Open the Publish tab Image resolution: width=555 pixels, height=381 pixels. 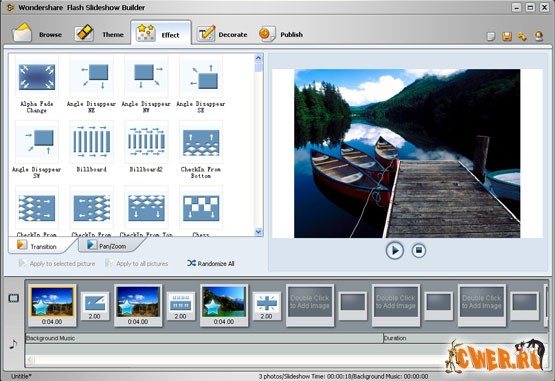pos(281,34)
